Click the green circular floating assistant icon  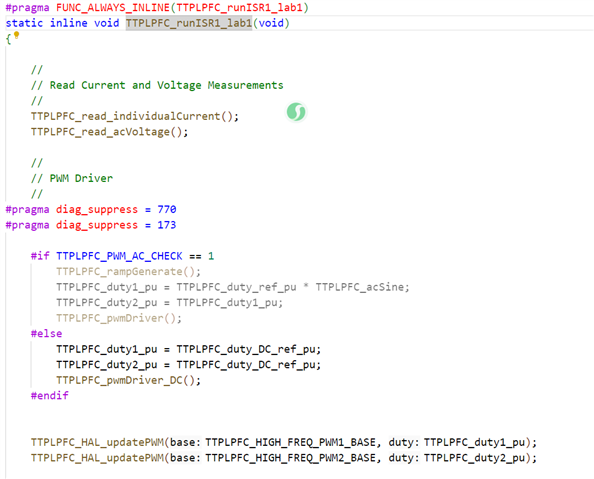pos(296,112)
